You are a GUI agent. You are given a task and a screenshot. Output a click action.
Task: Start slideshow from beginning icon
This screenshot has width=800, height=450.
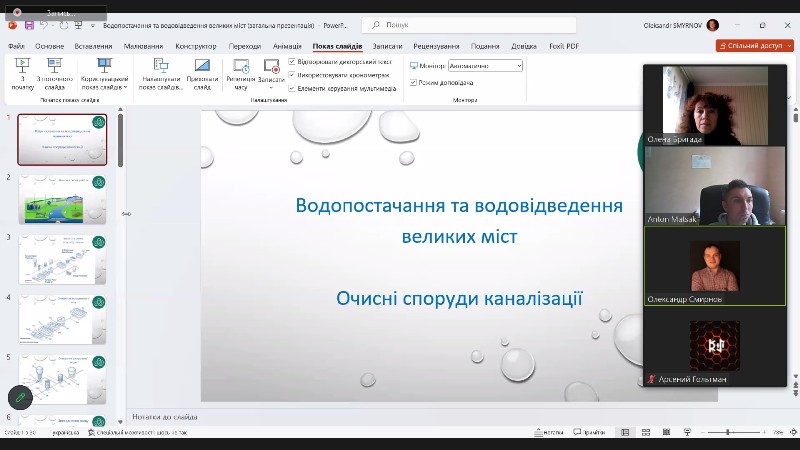(22, 72)
